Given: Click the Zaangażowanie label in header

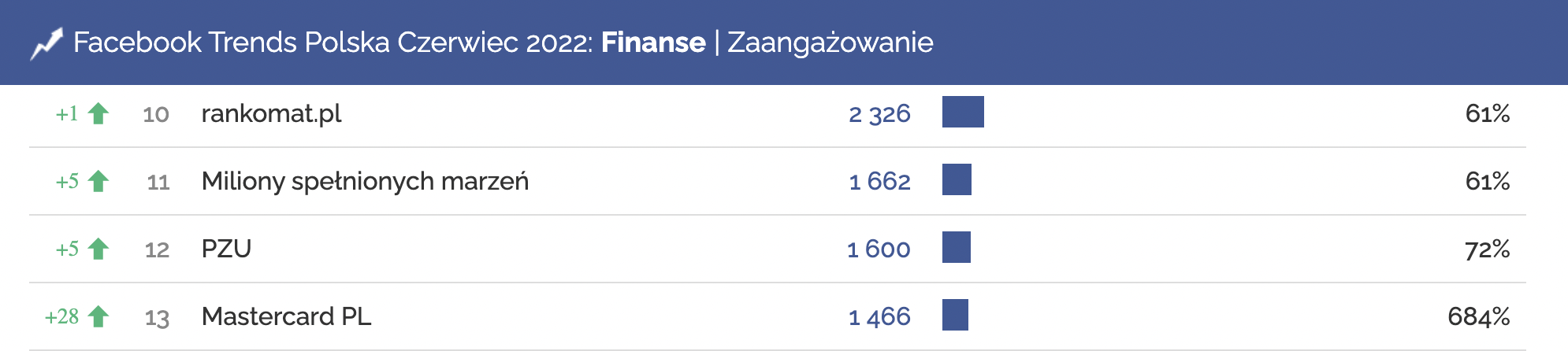Looking at the screenshot, I should (x=830, y=42).
